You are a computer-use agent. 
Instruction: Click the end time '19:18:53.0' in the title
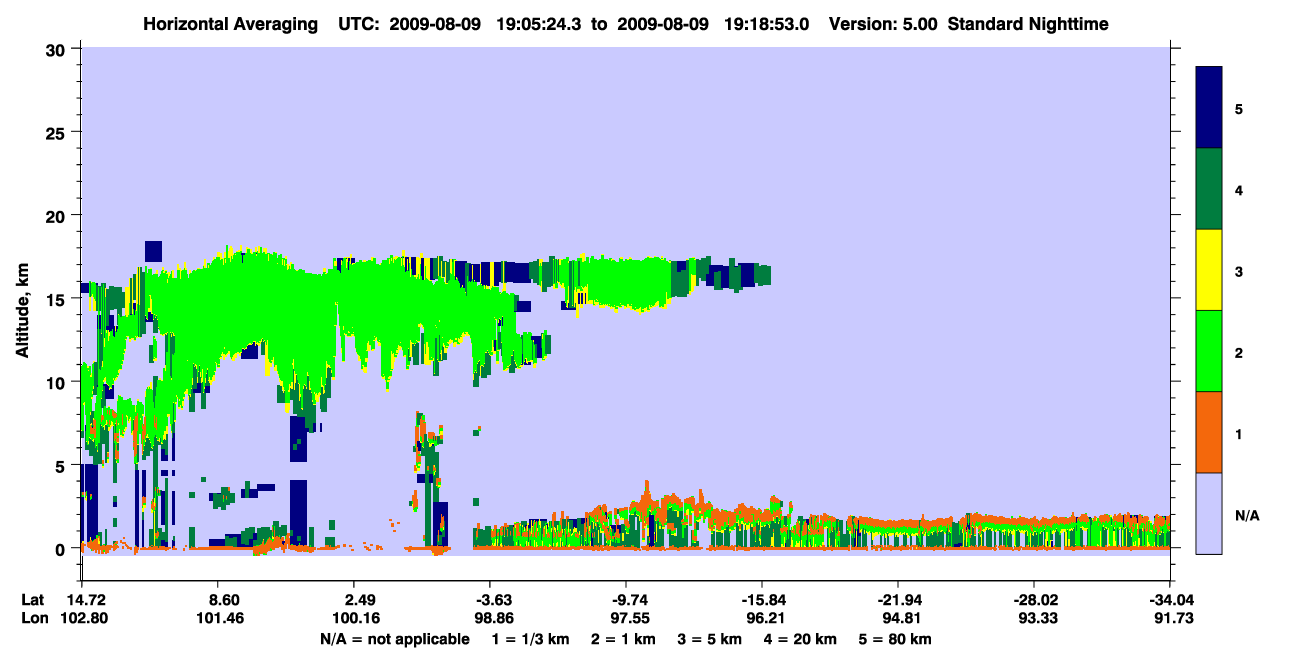point(769,24)
